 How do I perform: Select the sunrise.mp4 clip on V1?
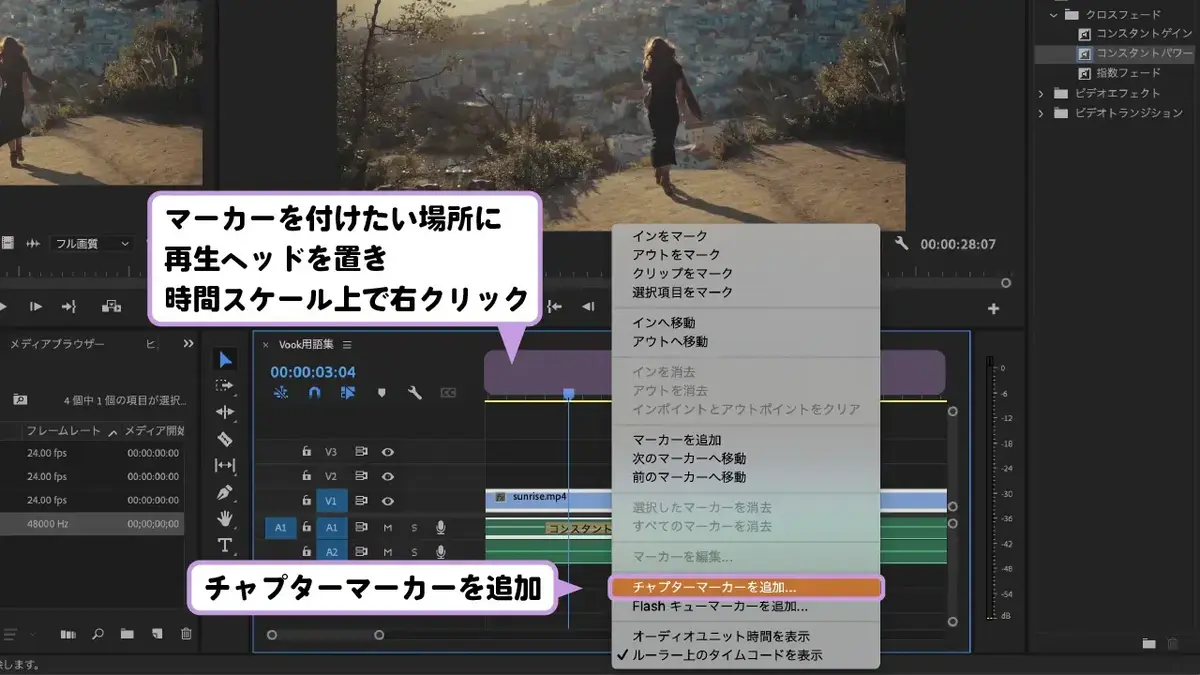pyautogui.click(x=548, y=497)
